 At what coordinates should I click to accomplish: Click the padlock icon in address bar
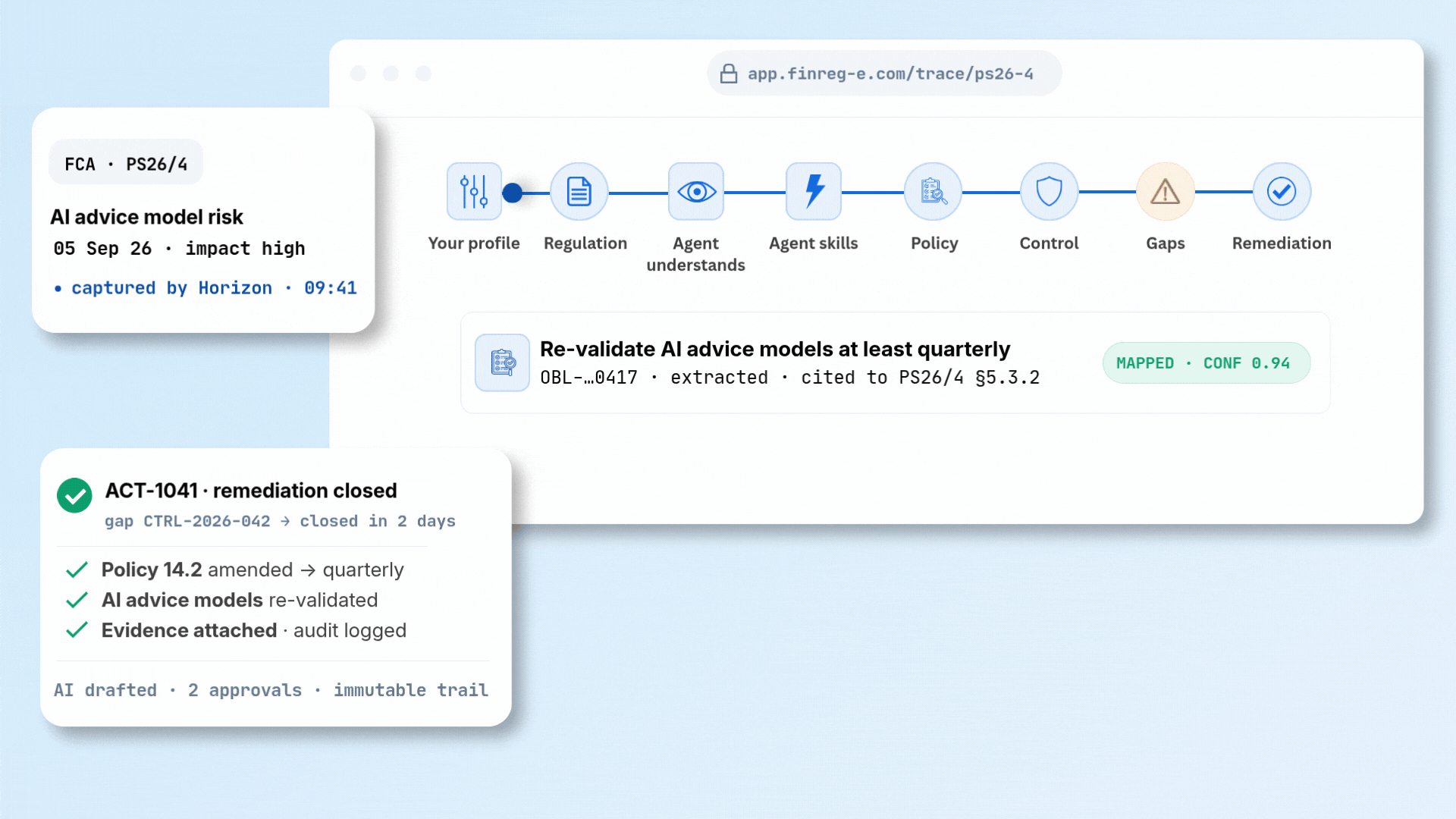729,74
